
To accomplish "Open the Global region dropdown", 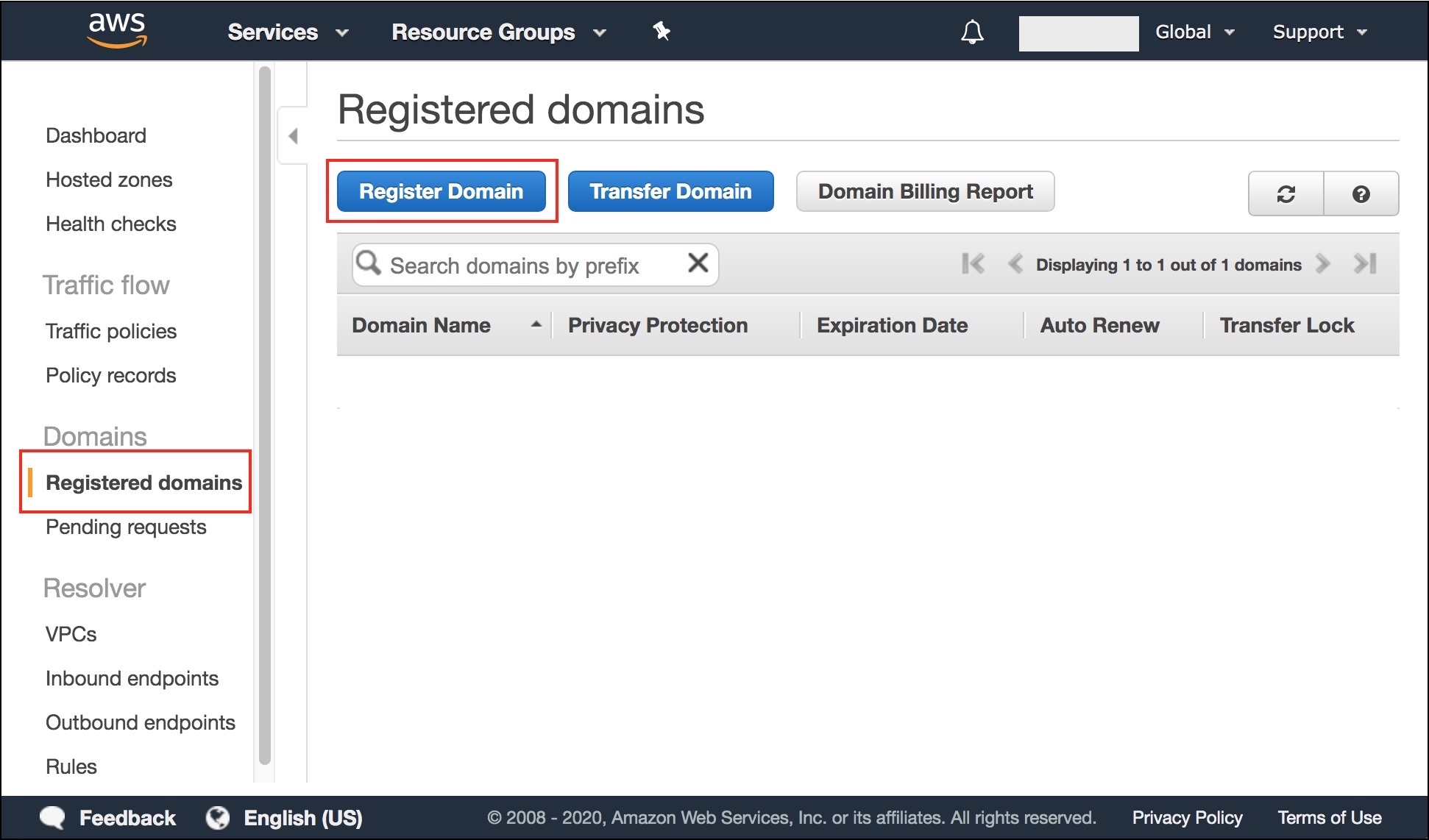I will coord(1194,32).
